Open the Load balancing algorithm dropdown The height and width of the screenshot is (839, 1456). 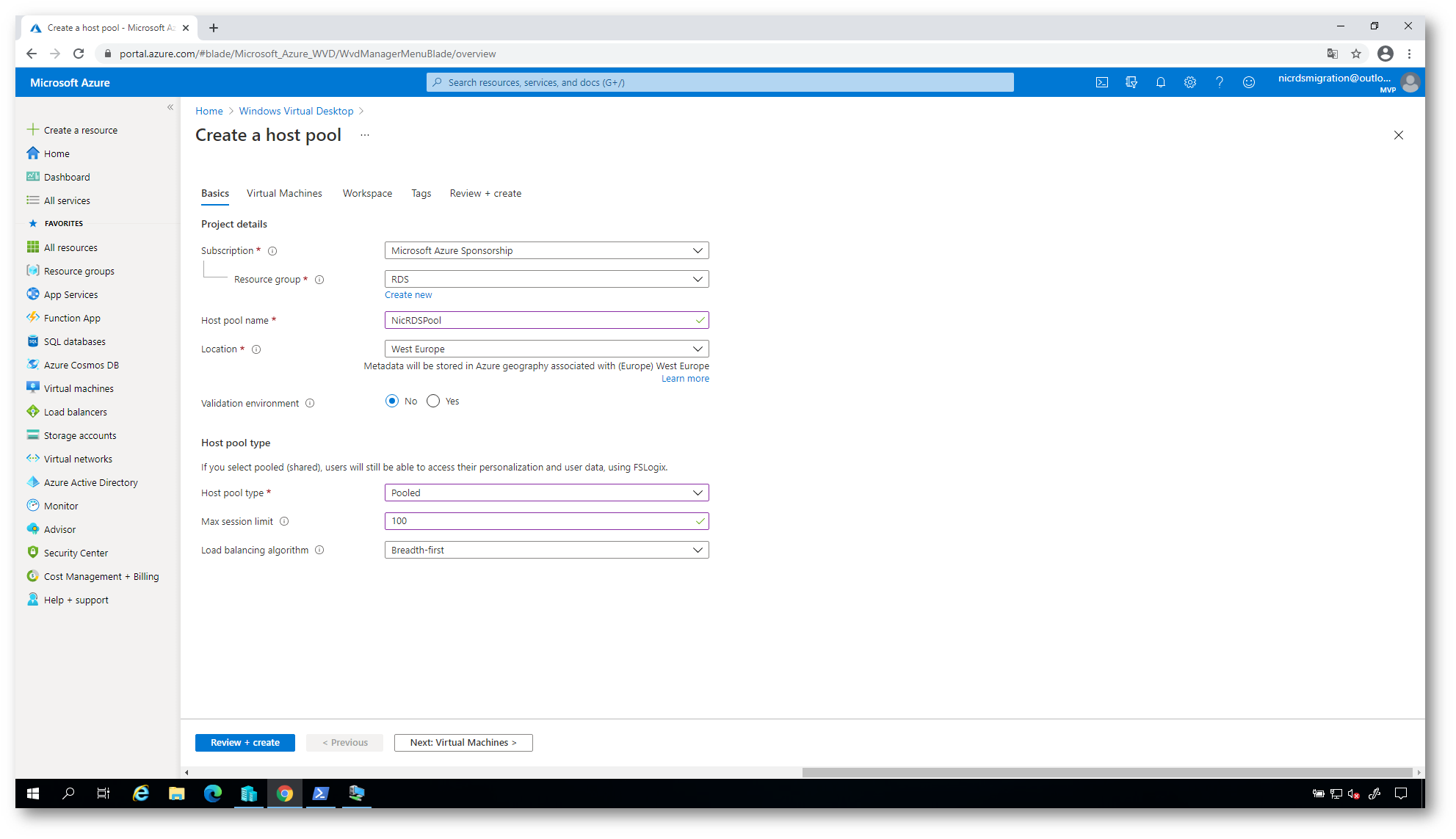click(x=546, y=550)
